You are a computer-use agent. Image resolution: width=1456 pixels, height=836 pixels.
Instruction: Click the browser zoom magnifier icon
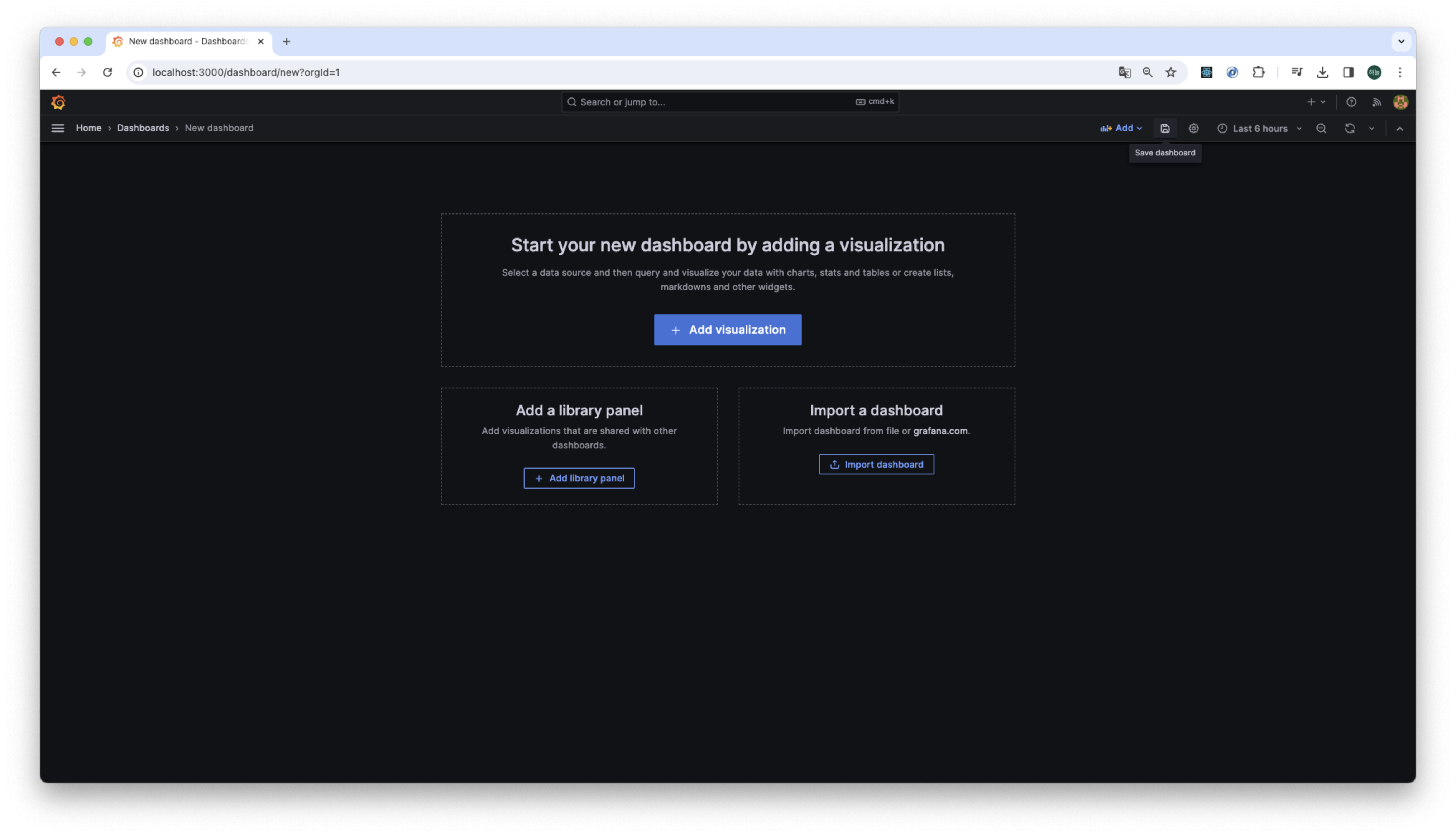[x=1147, y=72]
